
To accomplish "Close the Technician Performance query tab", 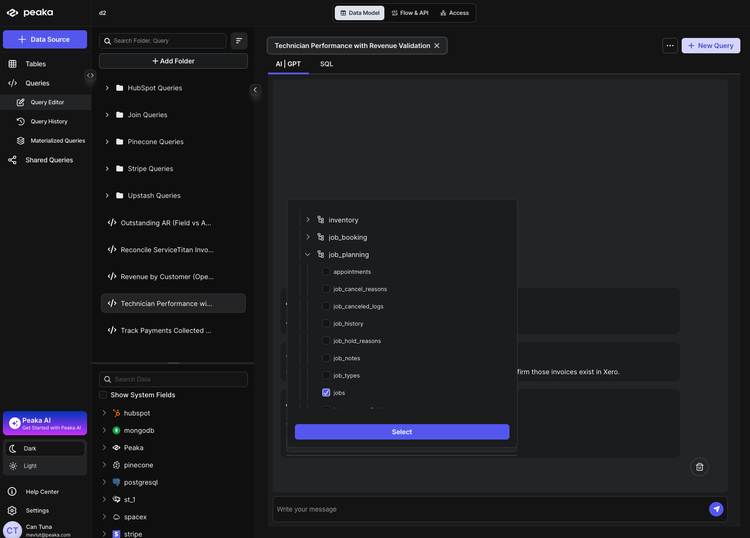I will pyautogui.click(x=437, y=46).
